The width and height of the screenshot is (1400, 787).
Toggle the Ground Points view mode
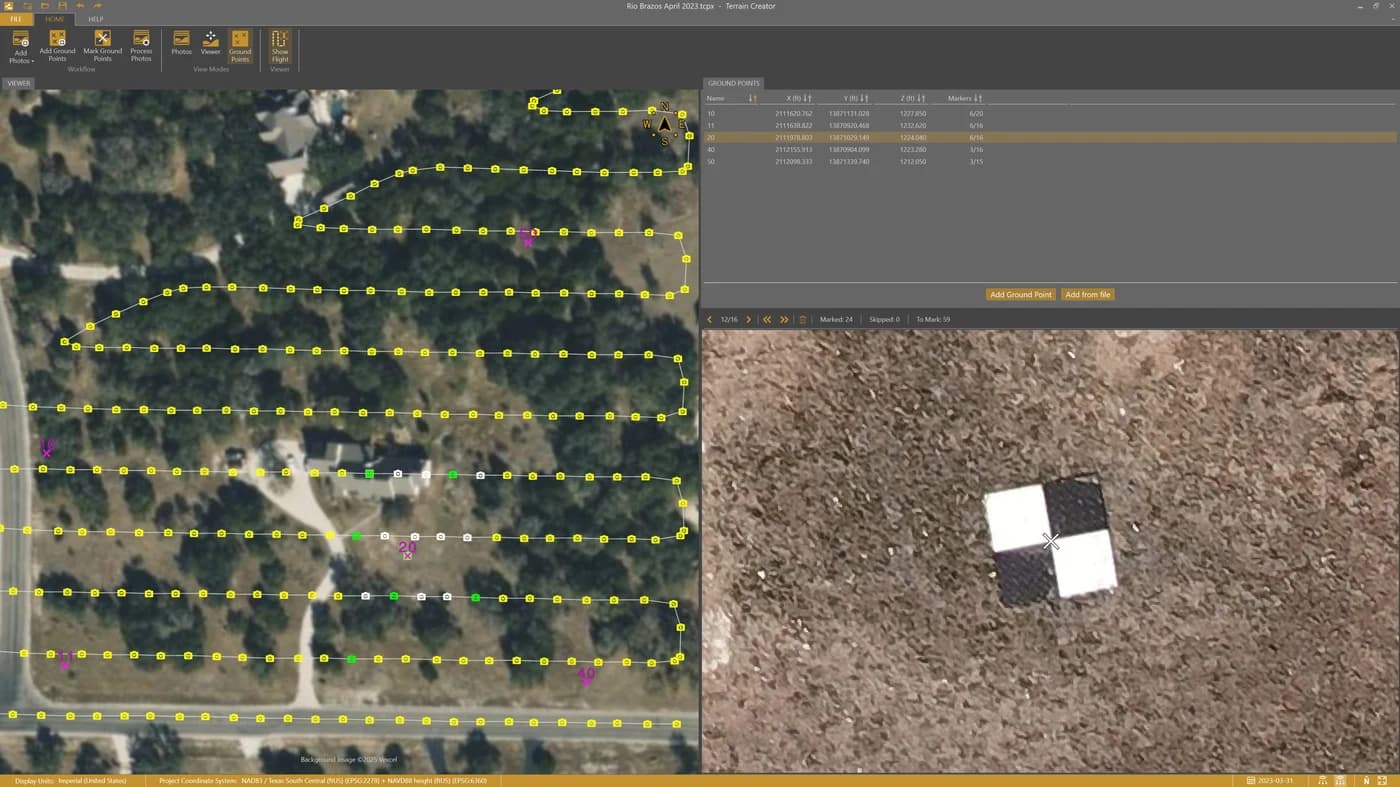pos(240,47)
